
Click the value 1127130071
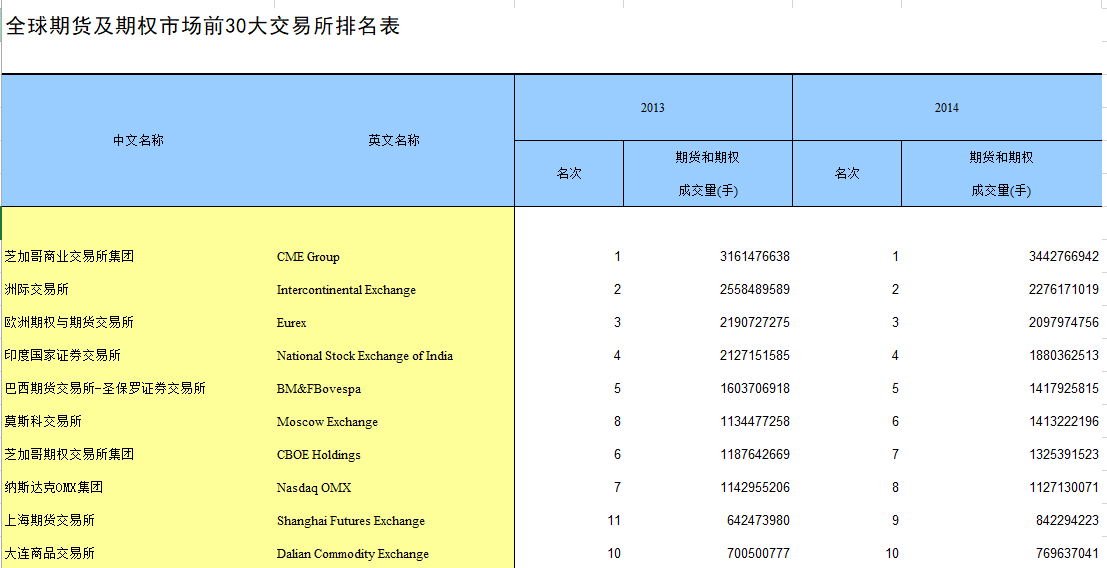tap(1064, 488)
